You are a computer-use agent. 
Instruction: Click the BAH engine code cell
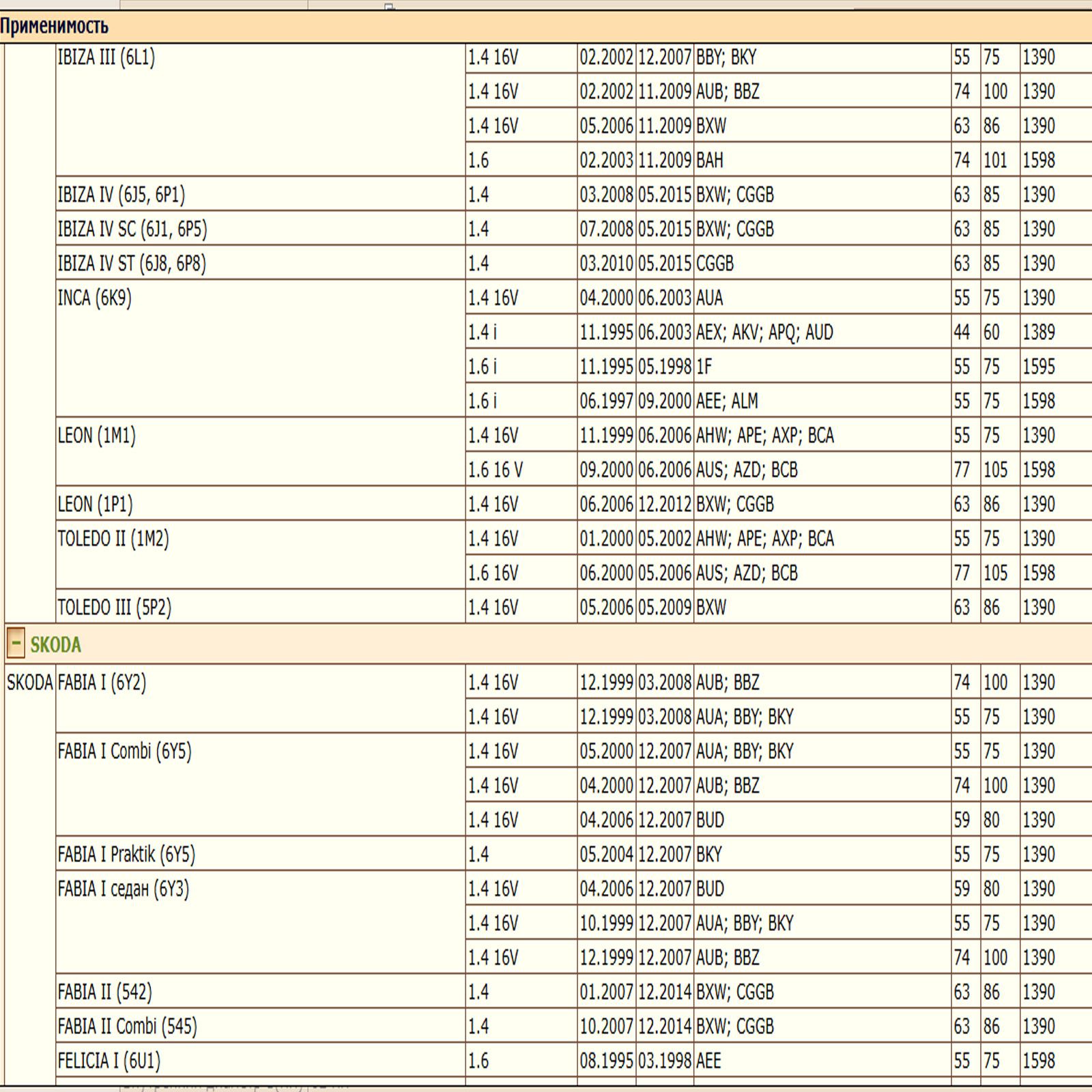tap(710, 160)
